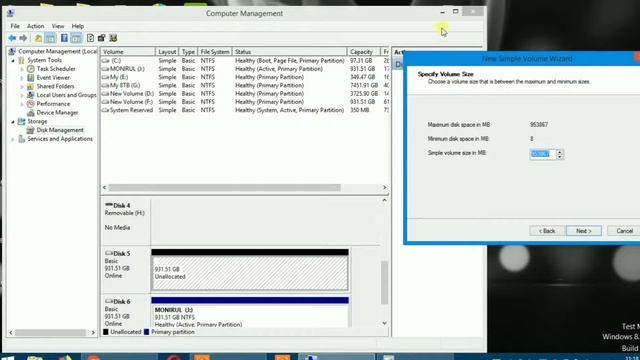Click the blue Back arrow in toolbar

tap(12, 38)
